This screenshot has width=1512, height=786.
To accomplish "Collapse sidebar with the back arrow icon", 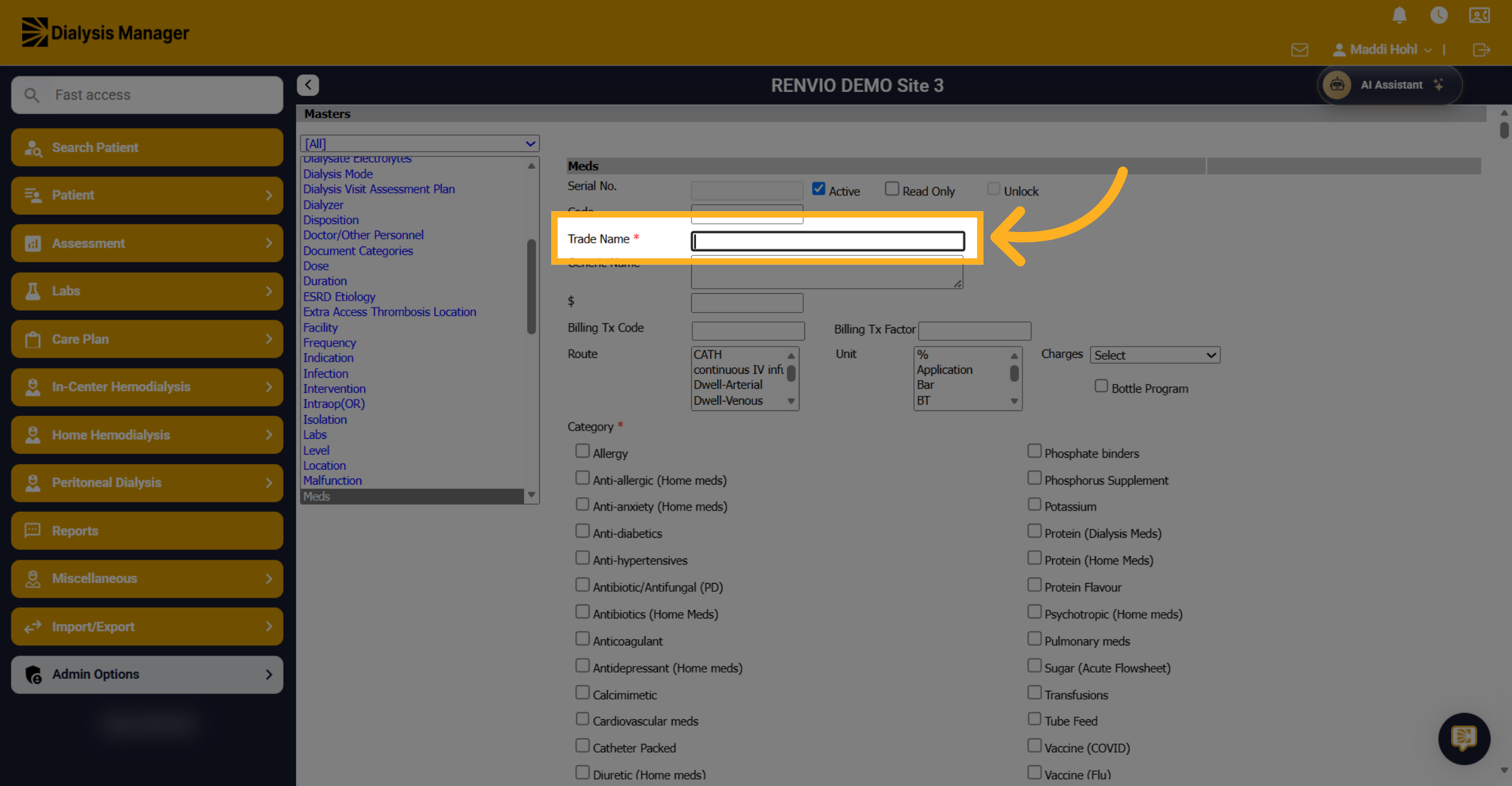I will (x=308, y=85).
